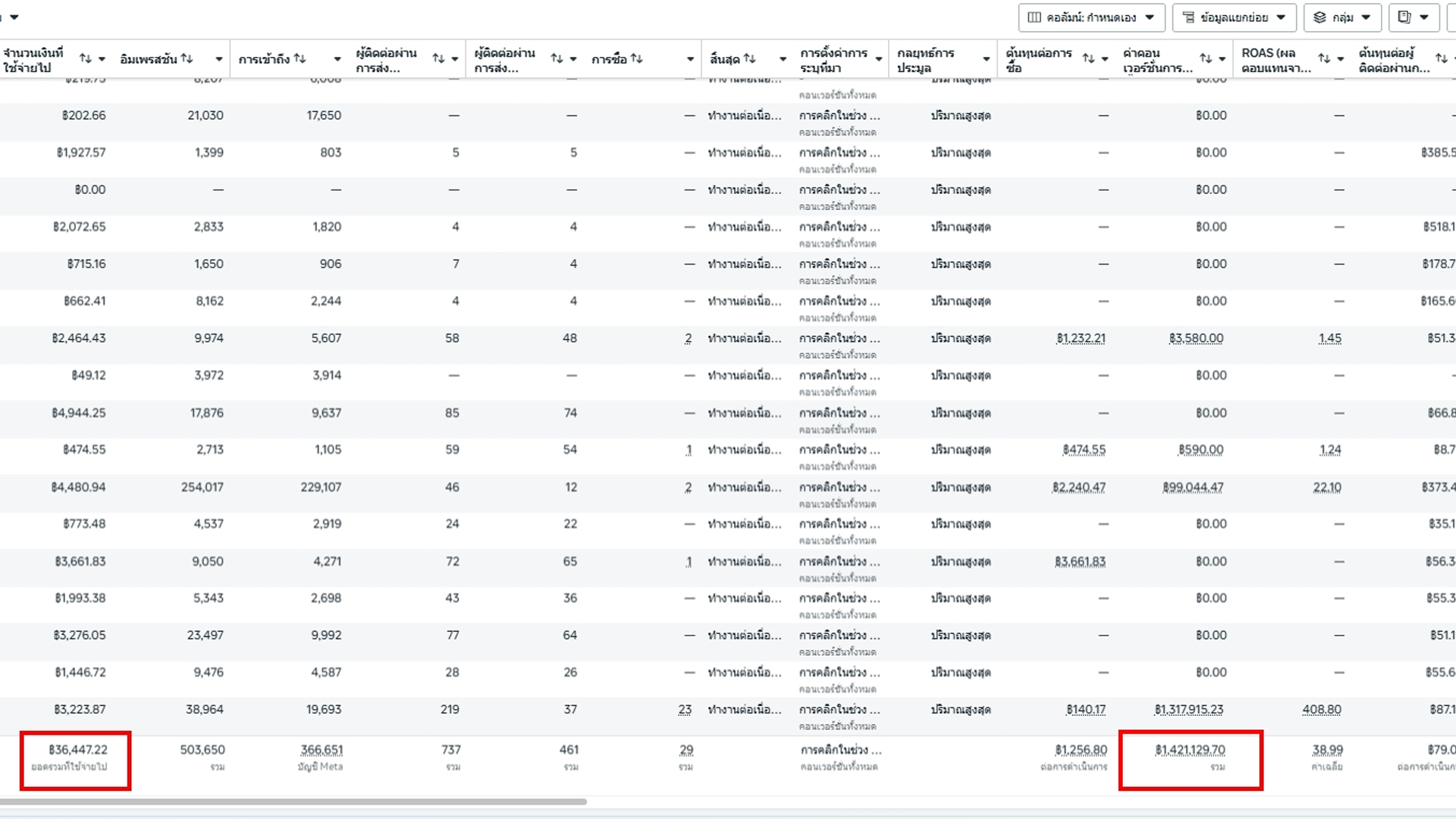Sort by จำนวนเงินที่ใช้จ่ายไป using its sort arrows
Screen dimensions: 1456x819
pyautogui.click(x=86, y=58)
